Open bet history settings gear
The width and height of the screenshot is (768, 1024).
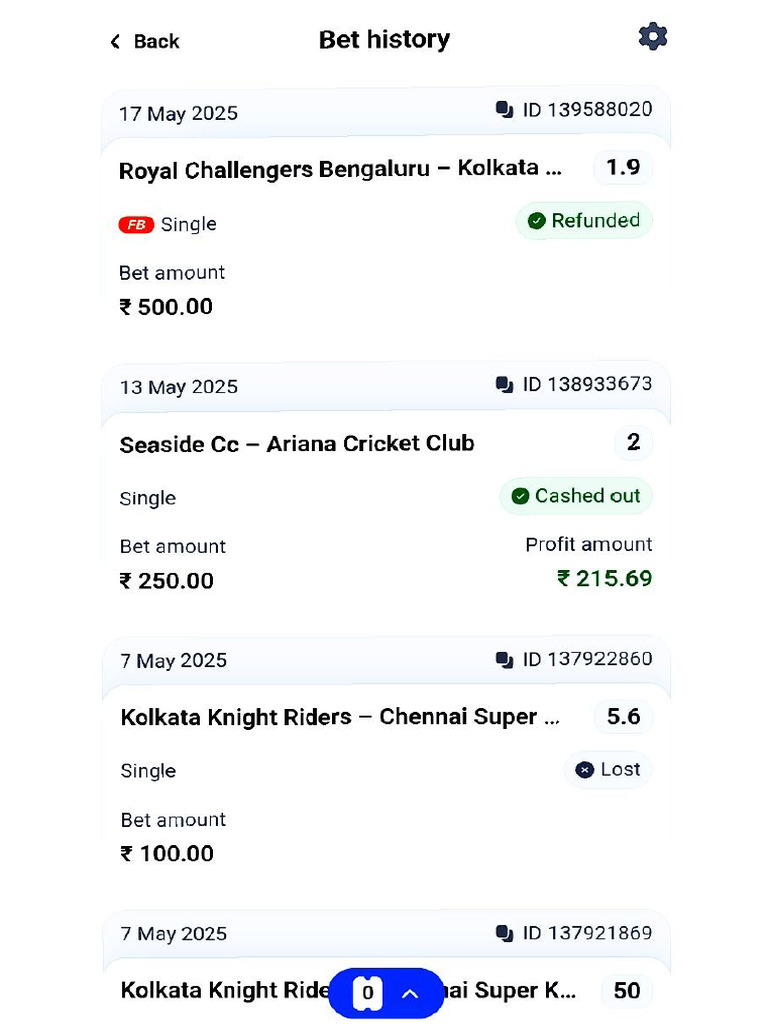click(x=652, y=37)
